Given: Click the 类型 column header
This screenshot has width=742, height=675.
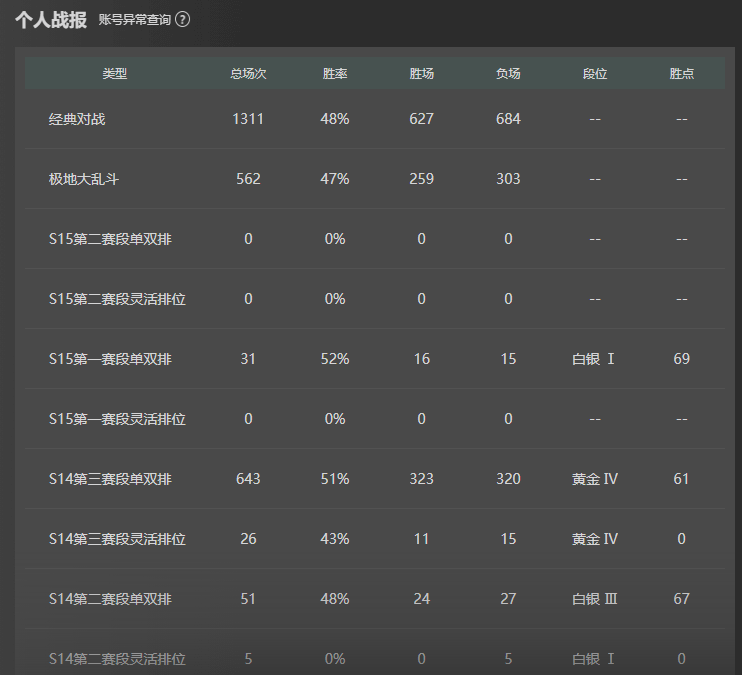Looking at the screenshot, I should (x=115, y=73).
